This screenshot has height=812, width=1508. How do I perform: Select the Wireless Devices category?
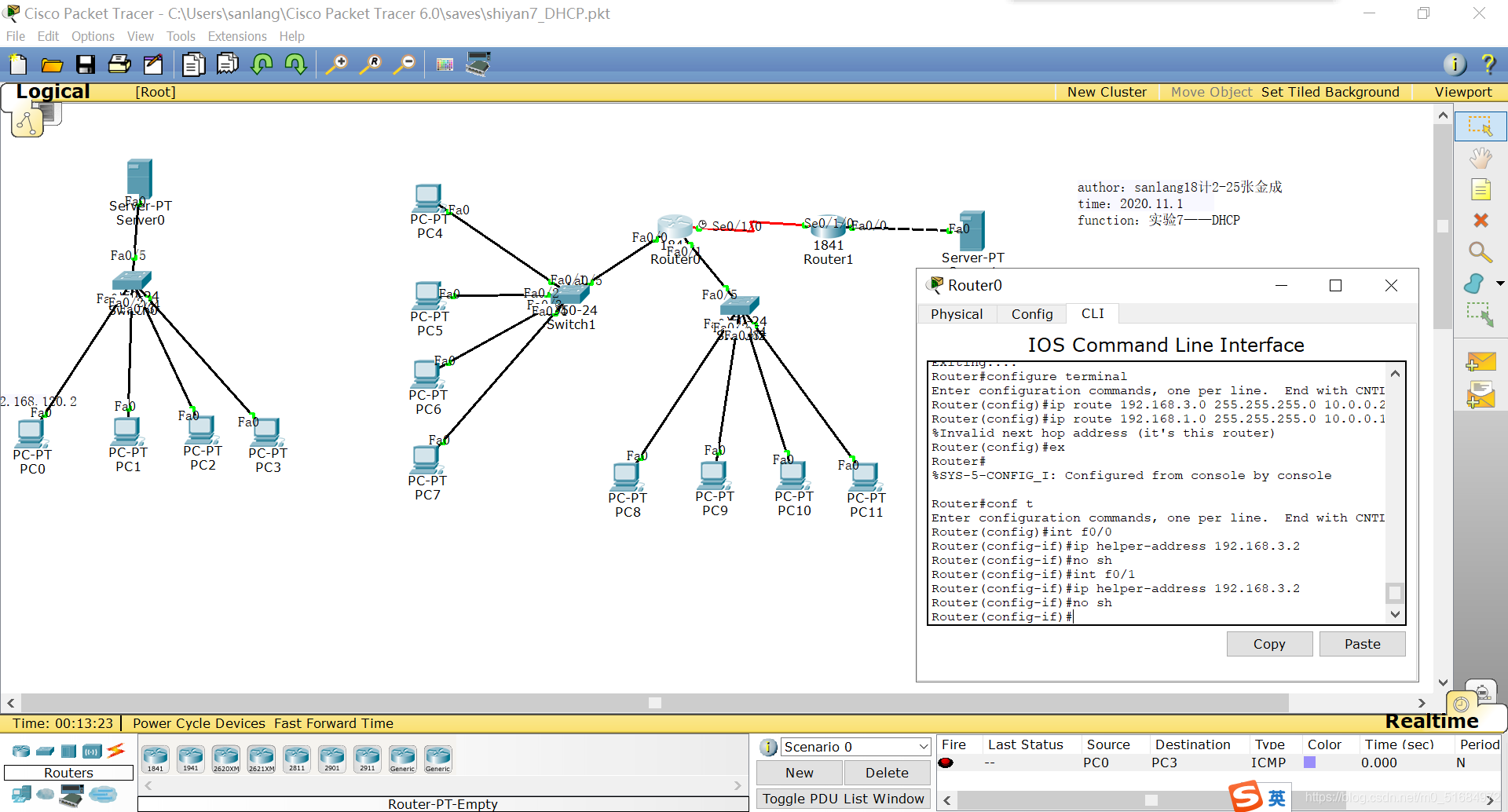click(x=93, y=751)
